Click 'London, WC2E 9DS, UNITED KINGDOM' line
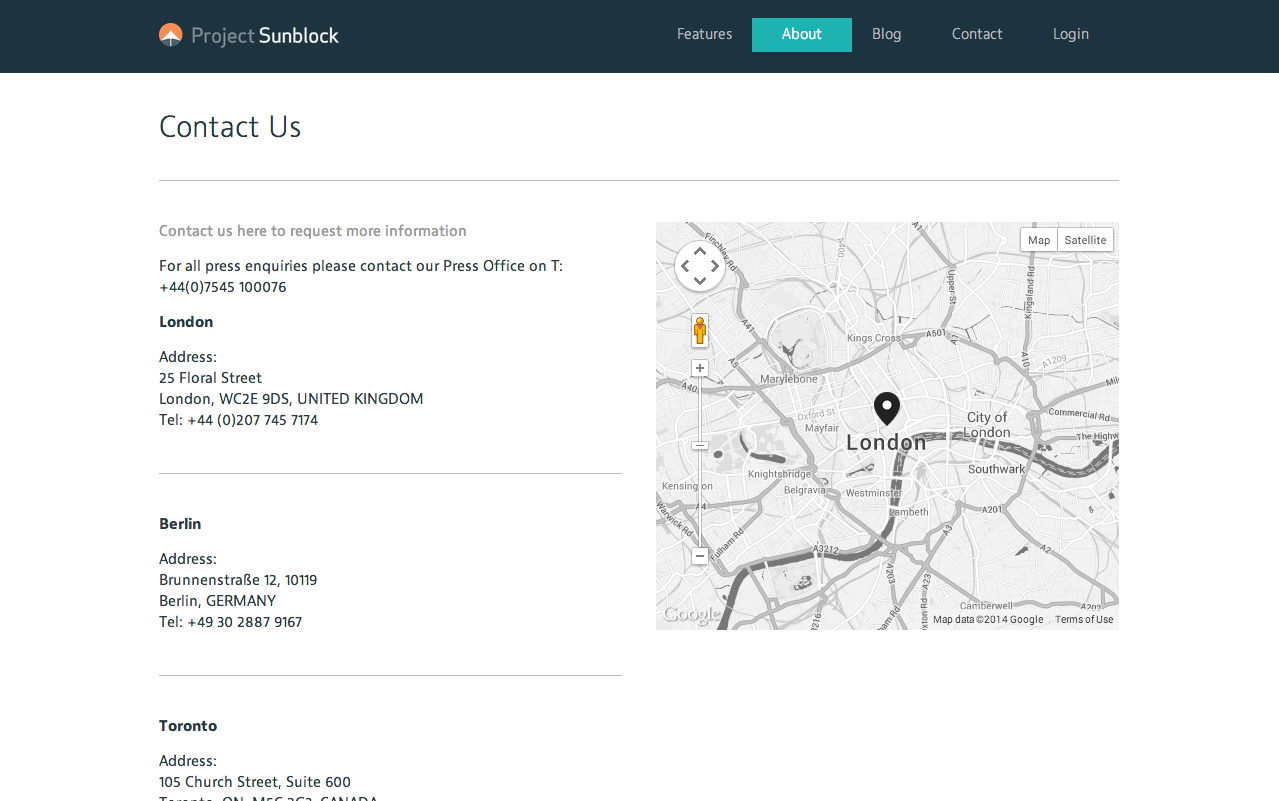Viewport: 1279px width, 801px height. (x=291, y=399)
